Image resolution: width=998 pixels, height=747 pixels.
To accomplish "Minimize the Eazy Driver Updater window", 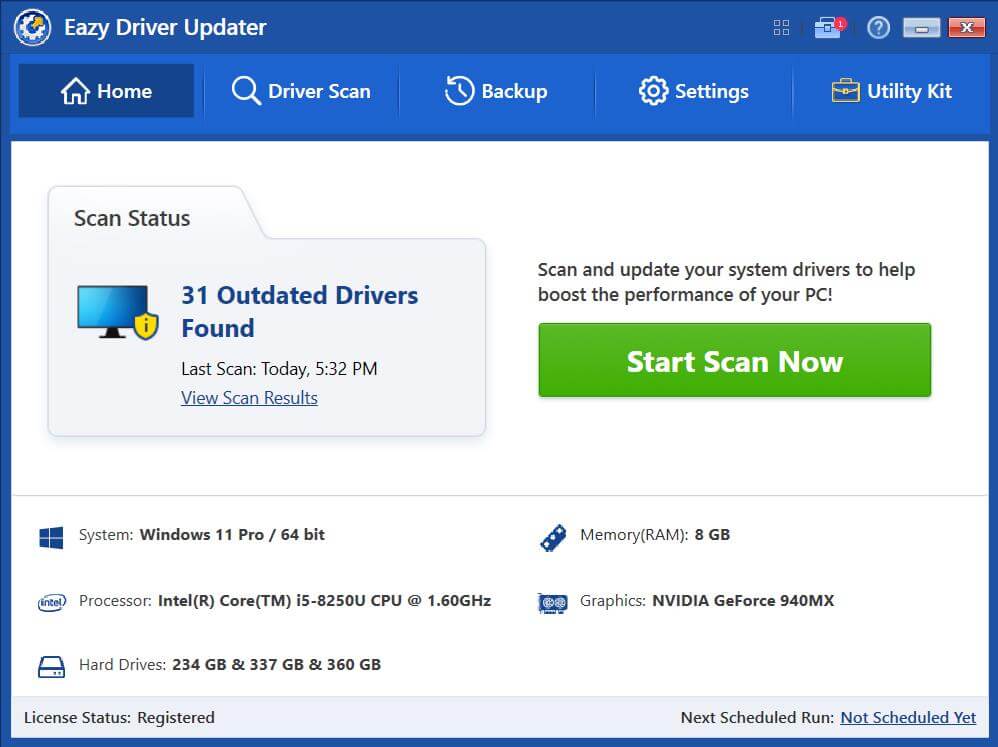I will [x=921, y=27].
